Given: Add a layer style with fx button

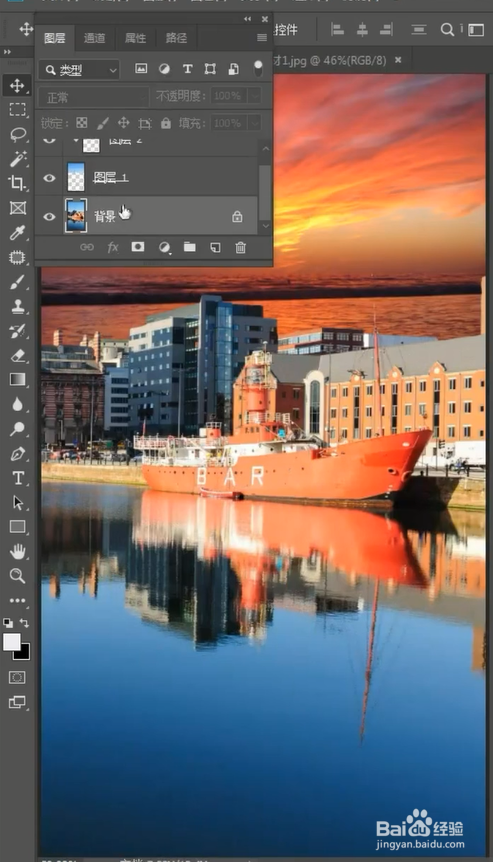Looking at the screenshot, I should click(x=113, y=247).
